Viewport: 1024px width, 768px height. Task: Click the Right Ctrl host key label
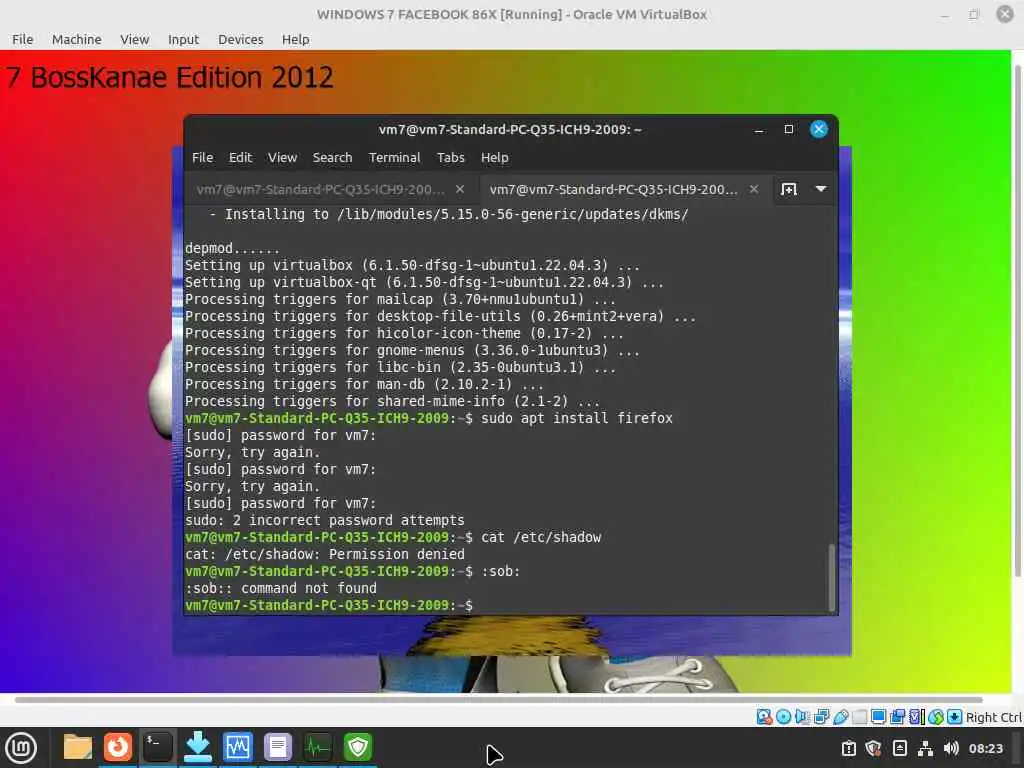[x=994, y=717]
